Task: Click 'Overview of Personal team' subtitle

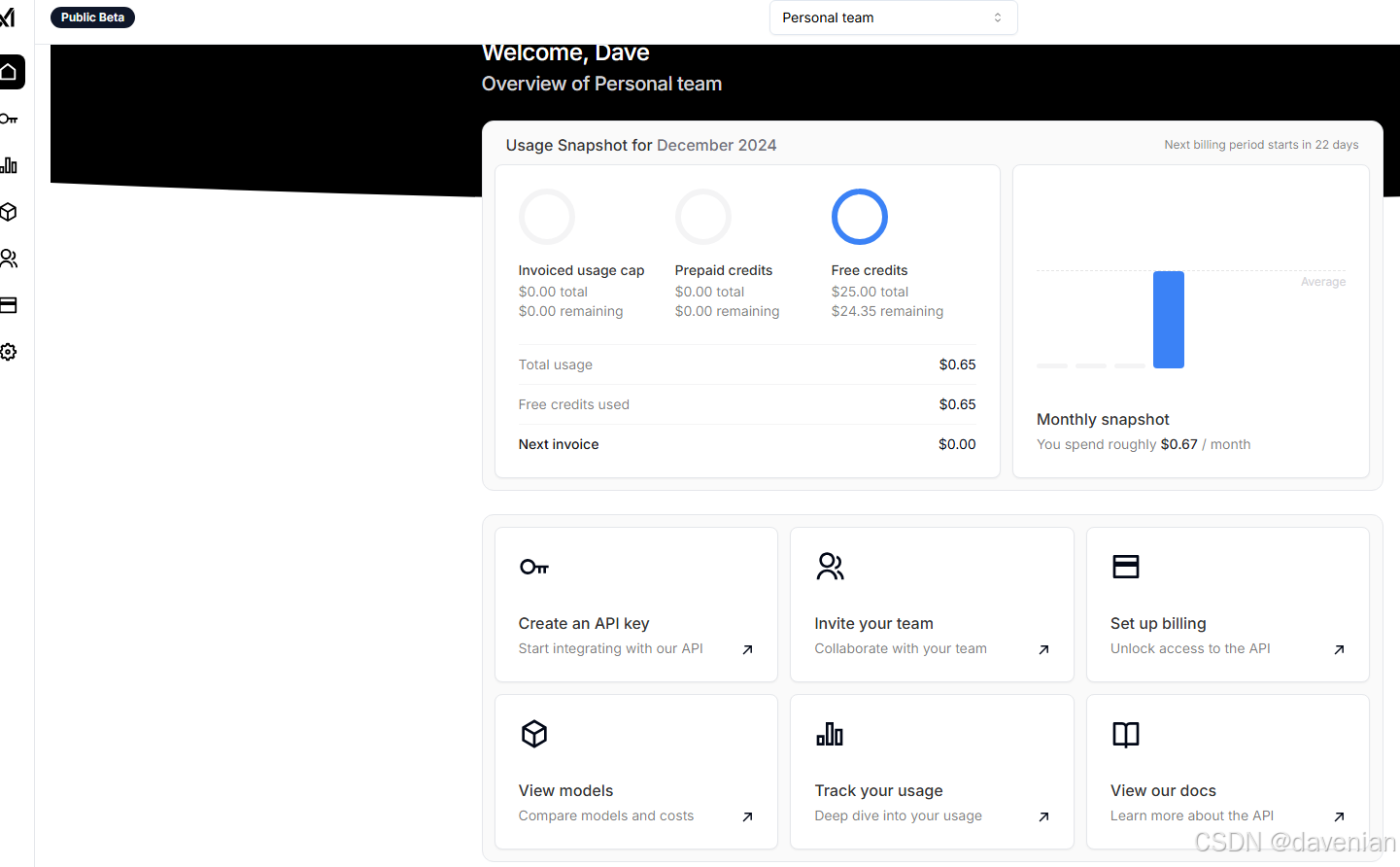Action: click(x=601, y=84)
